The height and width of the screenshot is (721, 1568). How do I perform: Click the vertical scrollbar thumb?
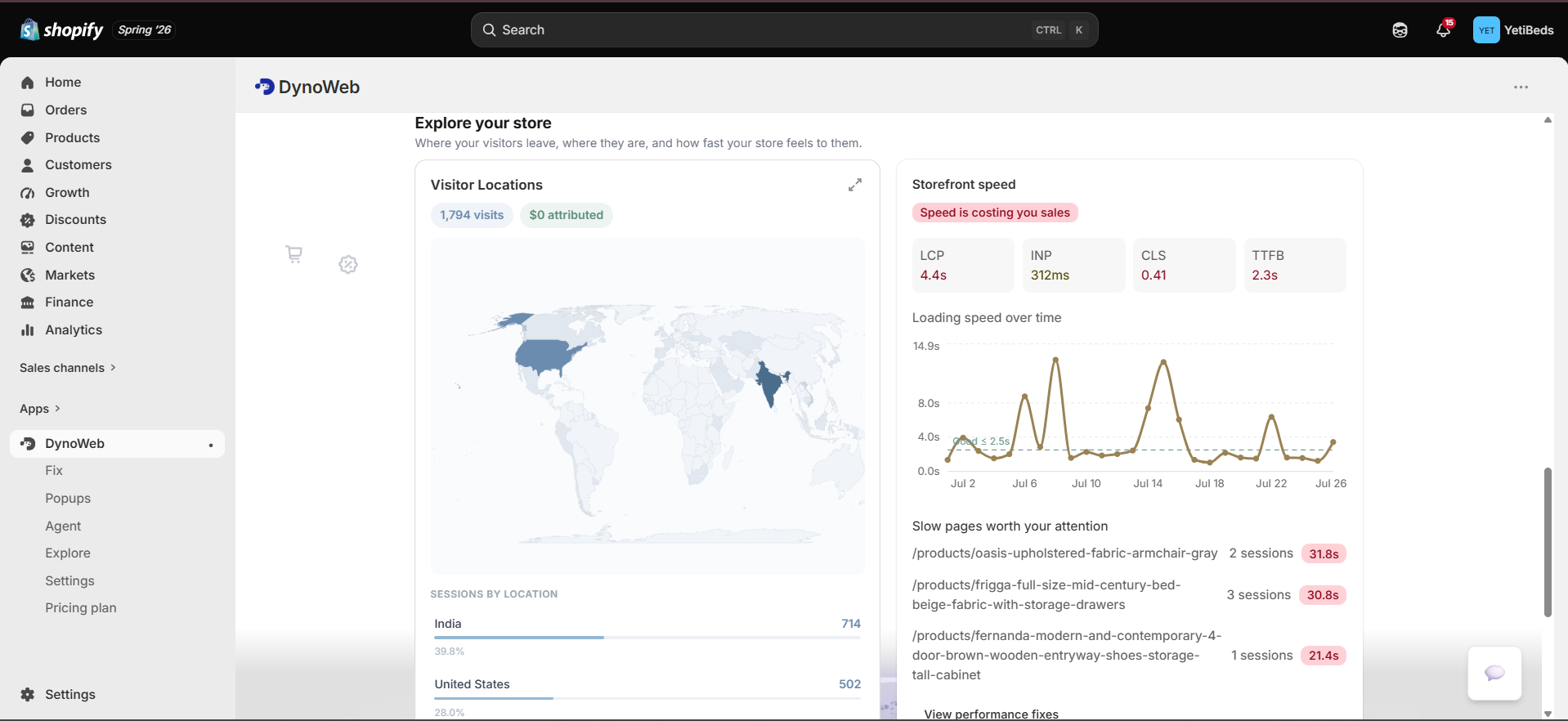[x=1547, y=542]
